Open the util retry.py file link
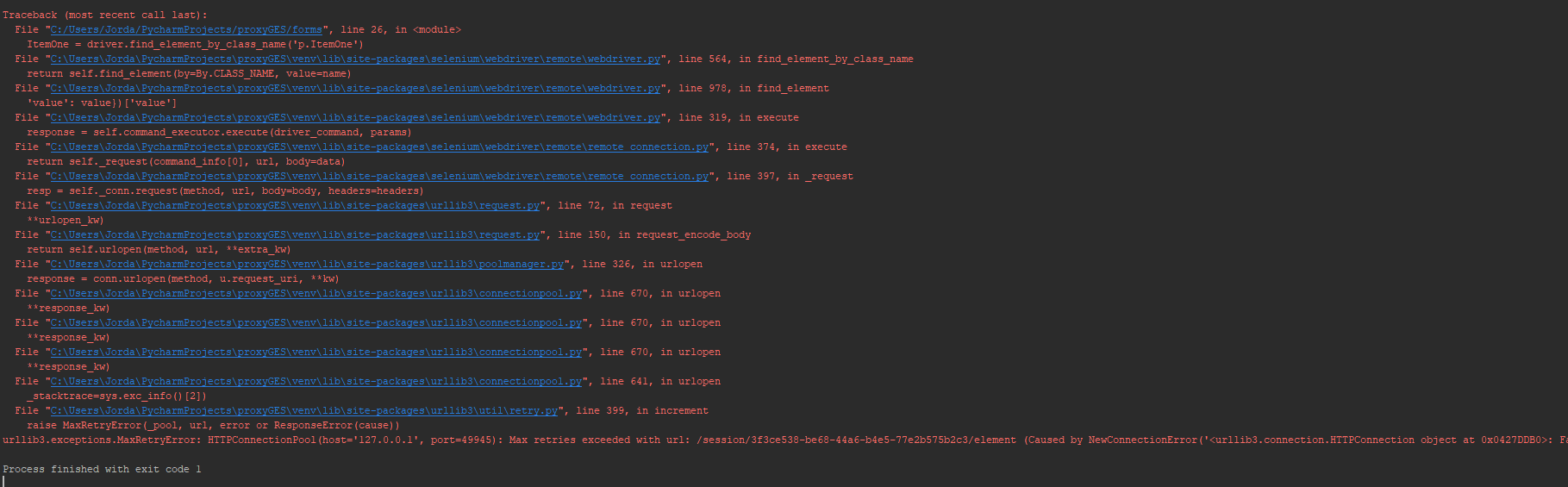 tap(303, 410)
